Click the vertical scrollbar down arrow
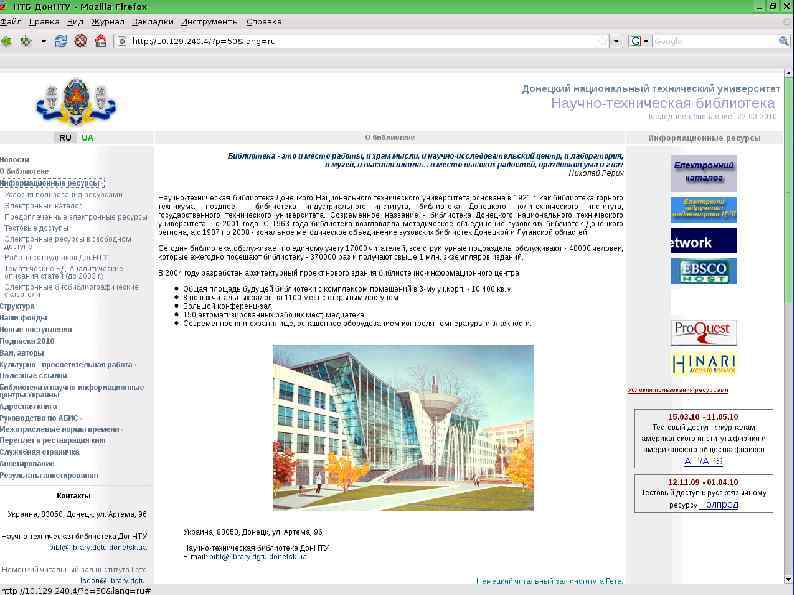794x595 pixels. click(x=788, y=579)
